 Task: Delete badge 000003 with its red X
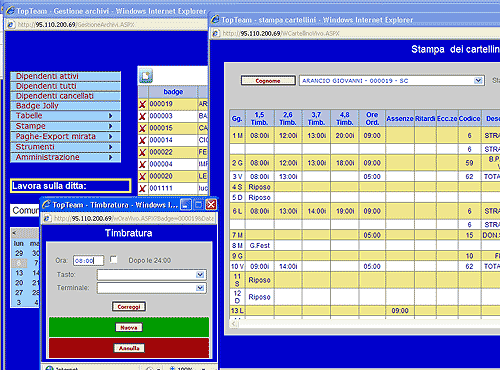(x=143, y=116)
